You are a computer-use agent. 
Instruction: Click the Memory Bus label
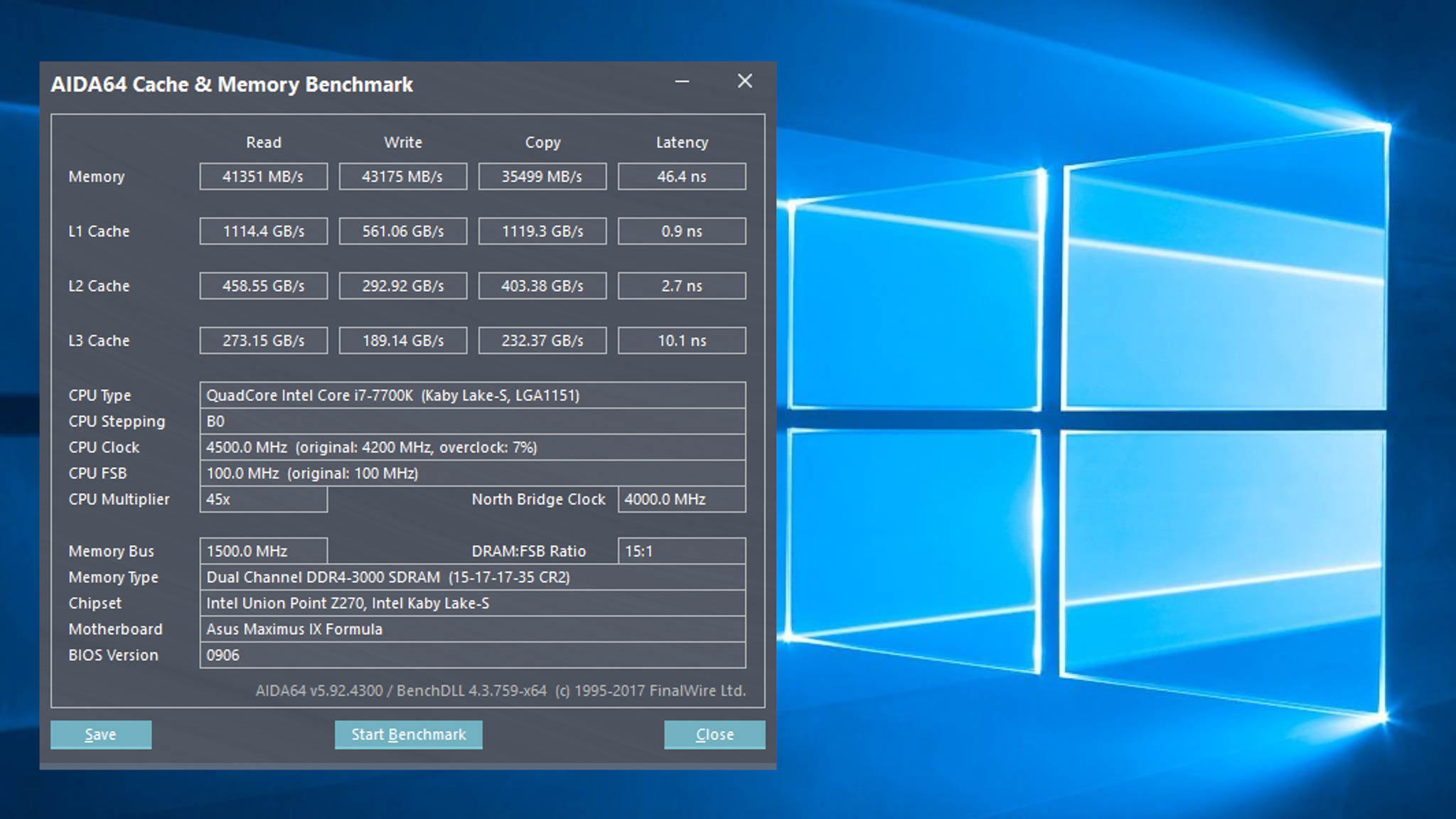(x=111, y=551)
